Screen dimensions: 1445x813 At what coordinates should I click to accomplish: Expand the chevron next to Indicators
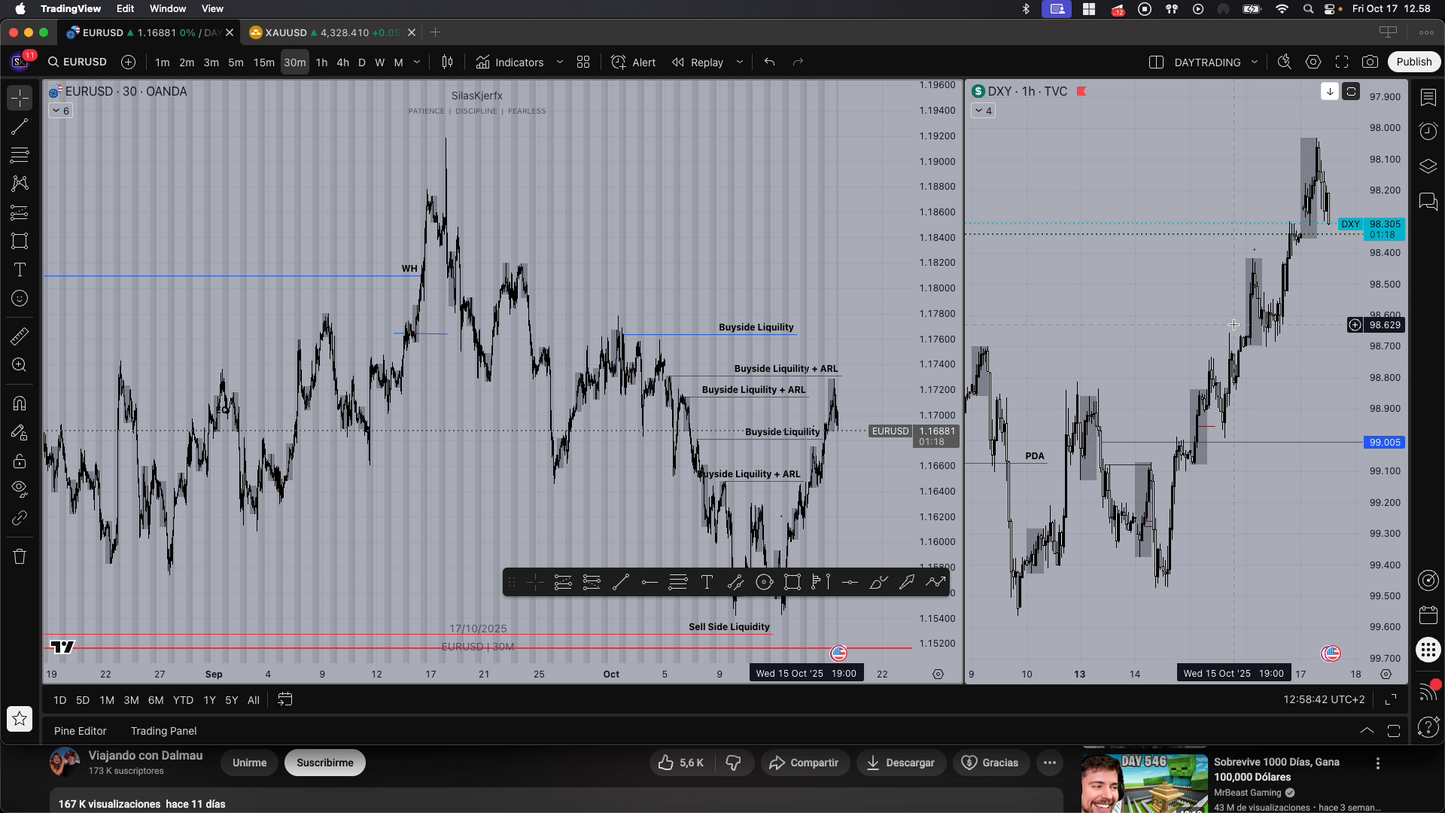(x=559, y=62)
